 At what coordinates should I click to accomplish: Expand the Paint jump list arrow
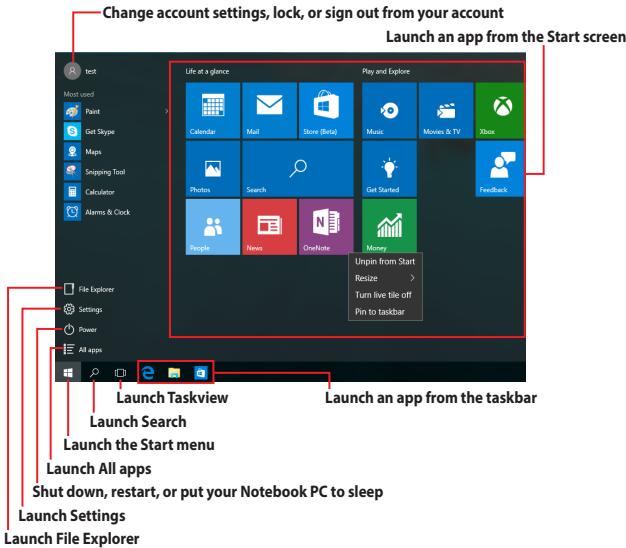coord(166,111)
